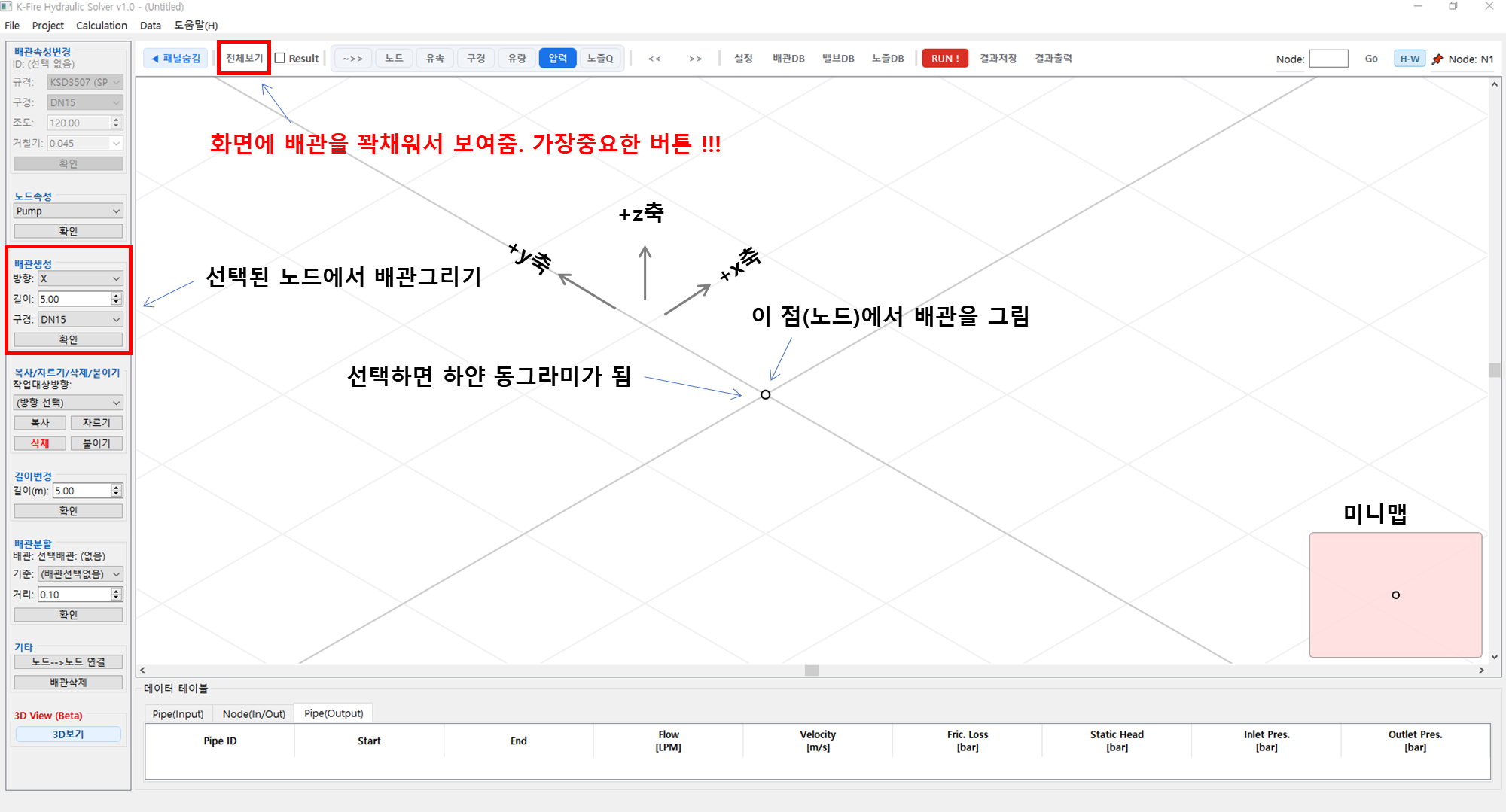Click the 붙이기 paste button
Screen dimensions: 1506x812
(x=96, y=443)
